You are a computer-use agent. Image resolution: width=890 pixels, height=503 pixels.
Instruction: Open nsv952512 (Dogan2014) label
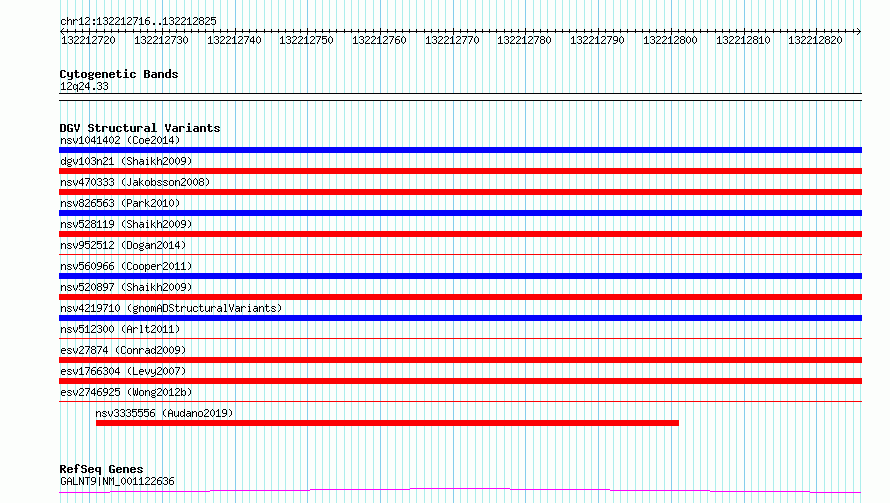[123, 245]
